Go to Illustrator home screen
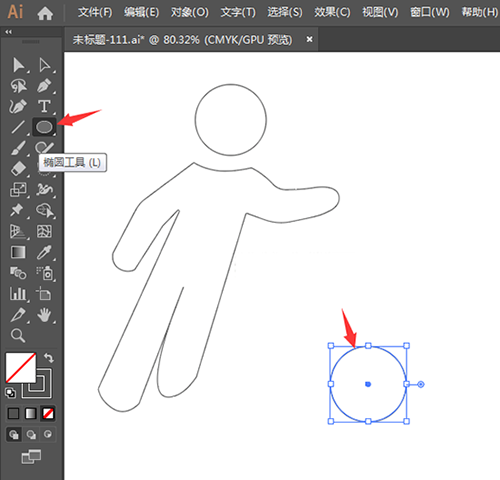Screen dimensions: 500x480 click(45, 13)
